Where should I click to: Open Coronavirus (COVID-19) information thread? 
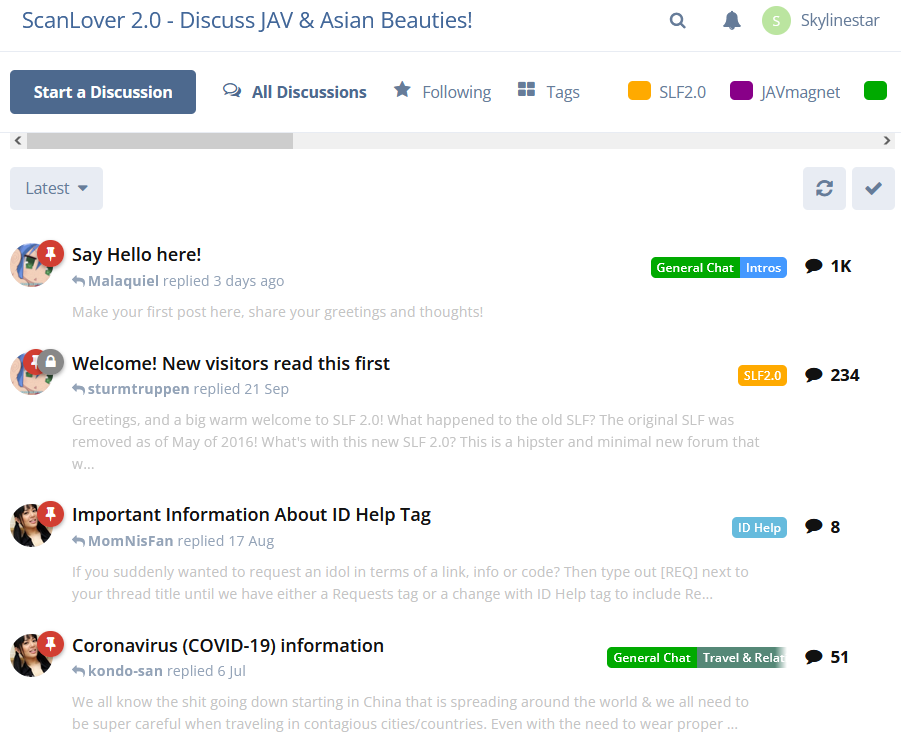click(x=228, y=645)
